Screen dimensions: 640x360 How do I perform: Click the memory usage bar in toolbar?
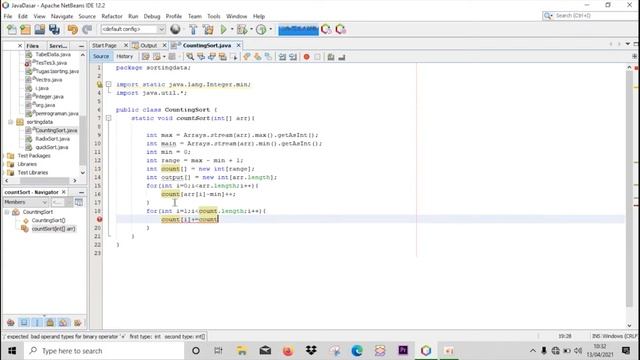(298, 30)
